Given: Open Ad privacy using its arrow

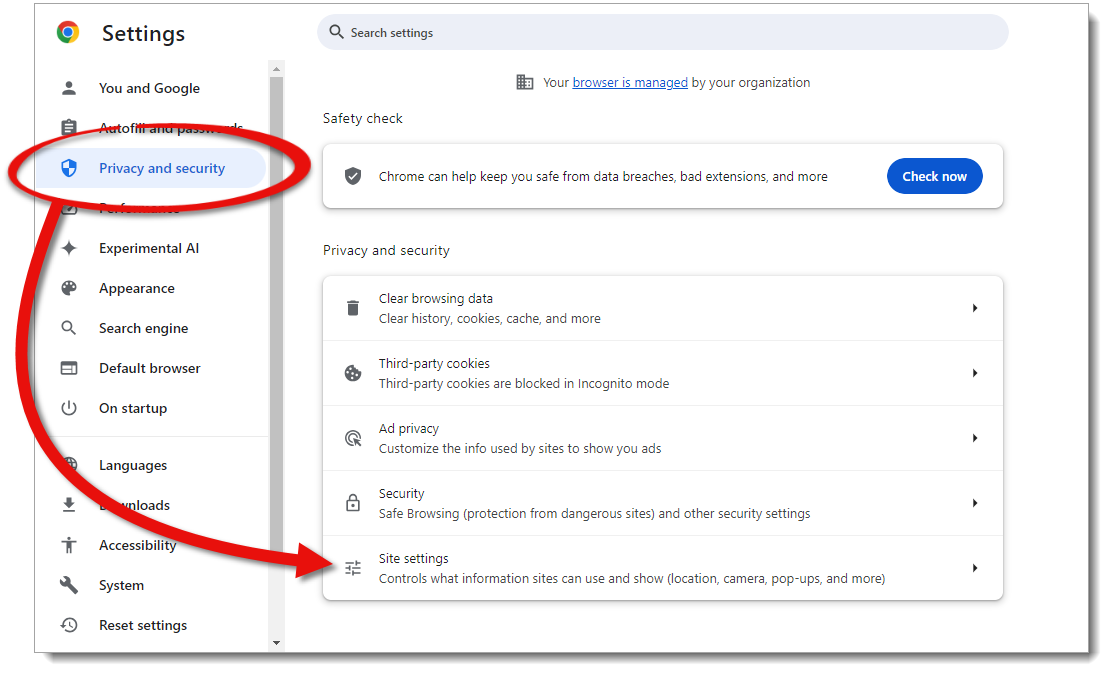Looking at the screenshot, I should coord(975,438).
